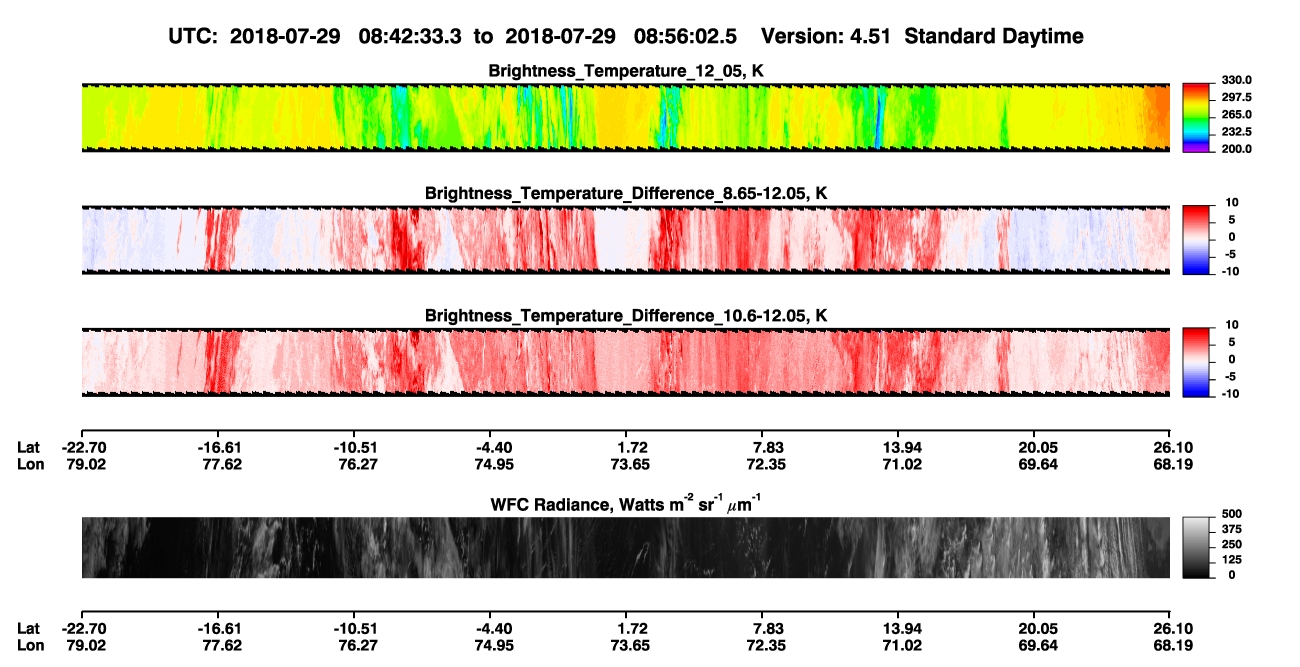1300x667 pixels.
Task: Click latitude '-10.51' on the axis under the difference panels
Action: (354, 447)
